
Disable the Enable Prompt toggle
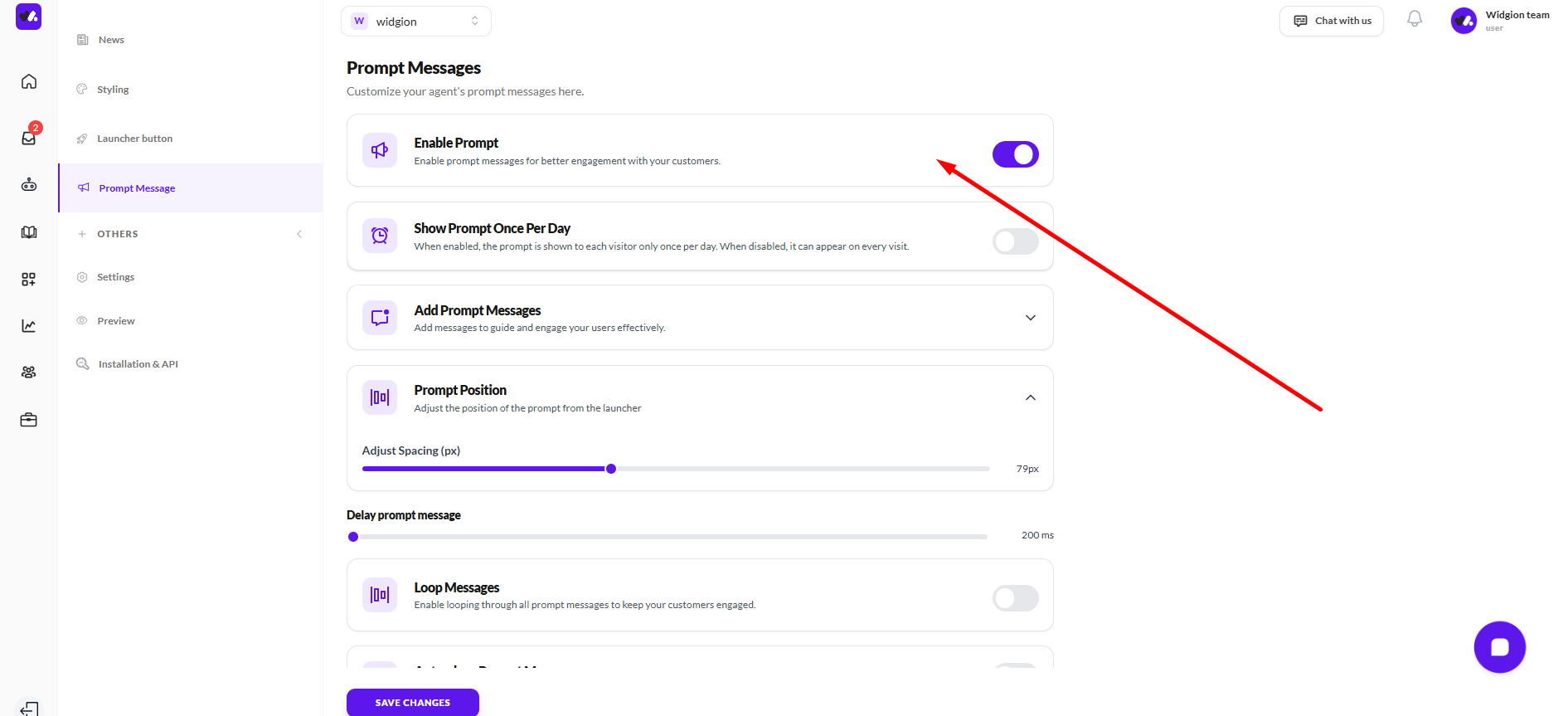pos(1015,154)
